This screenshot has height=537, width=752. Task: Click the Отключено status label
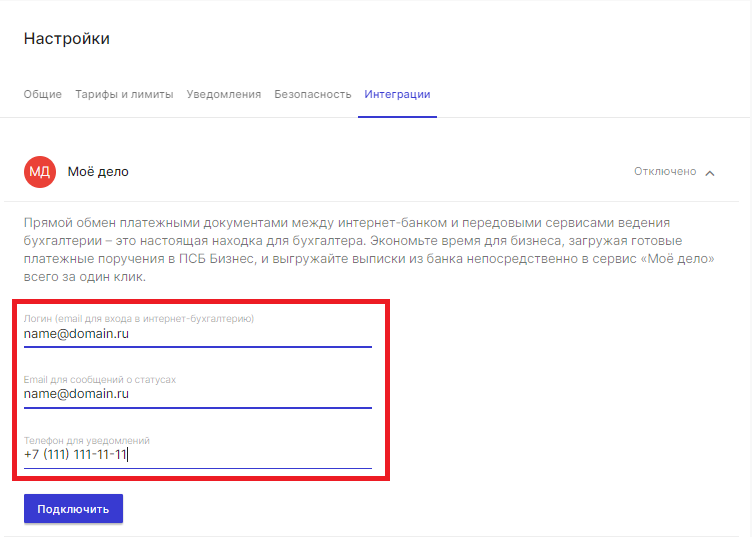(x=665, y=171)
